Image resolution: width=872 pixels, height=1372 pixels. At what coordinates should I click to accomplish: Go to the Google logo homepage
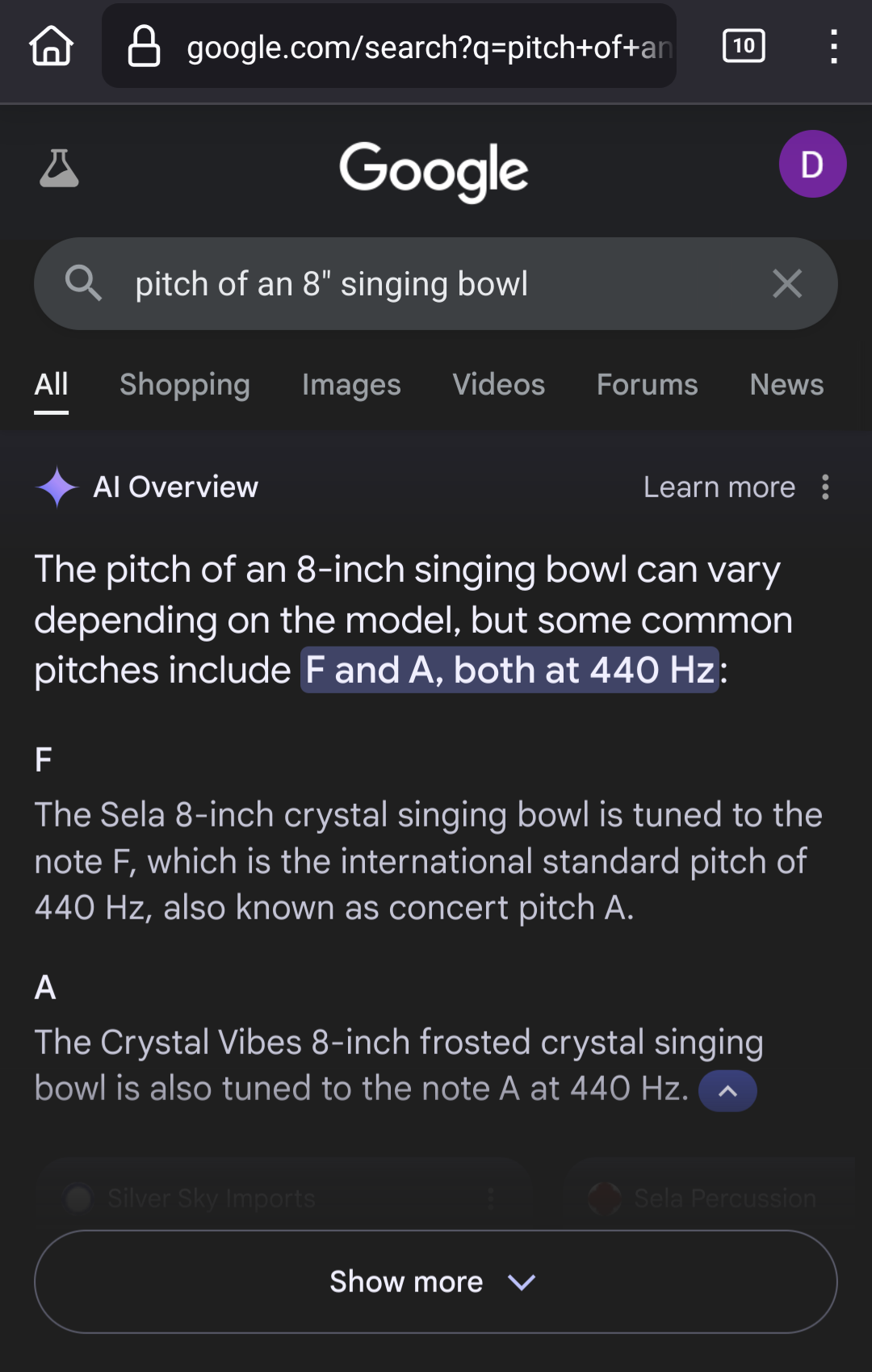[x=434, y=171]
